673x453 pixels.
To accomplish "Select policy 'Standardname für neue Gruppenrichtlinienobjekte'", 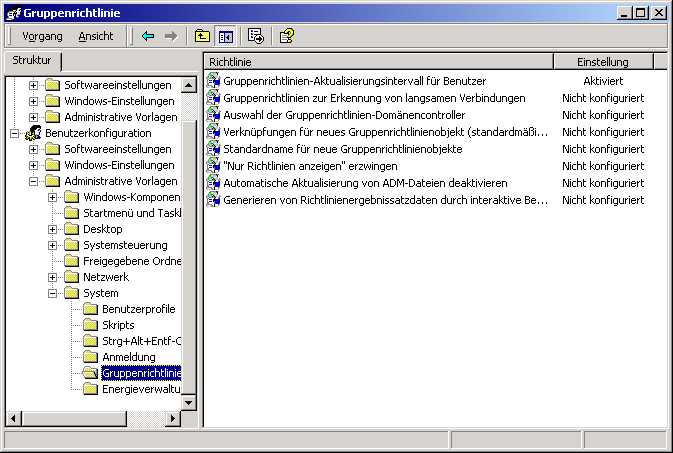I will pyautogui.click(x=343, y=149).
